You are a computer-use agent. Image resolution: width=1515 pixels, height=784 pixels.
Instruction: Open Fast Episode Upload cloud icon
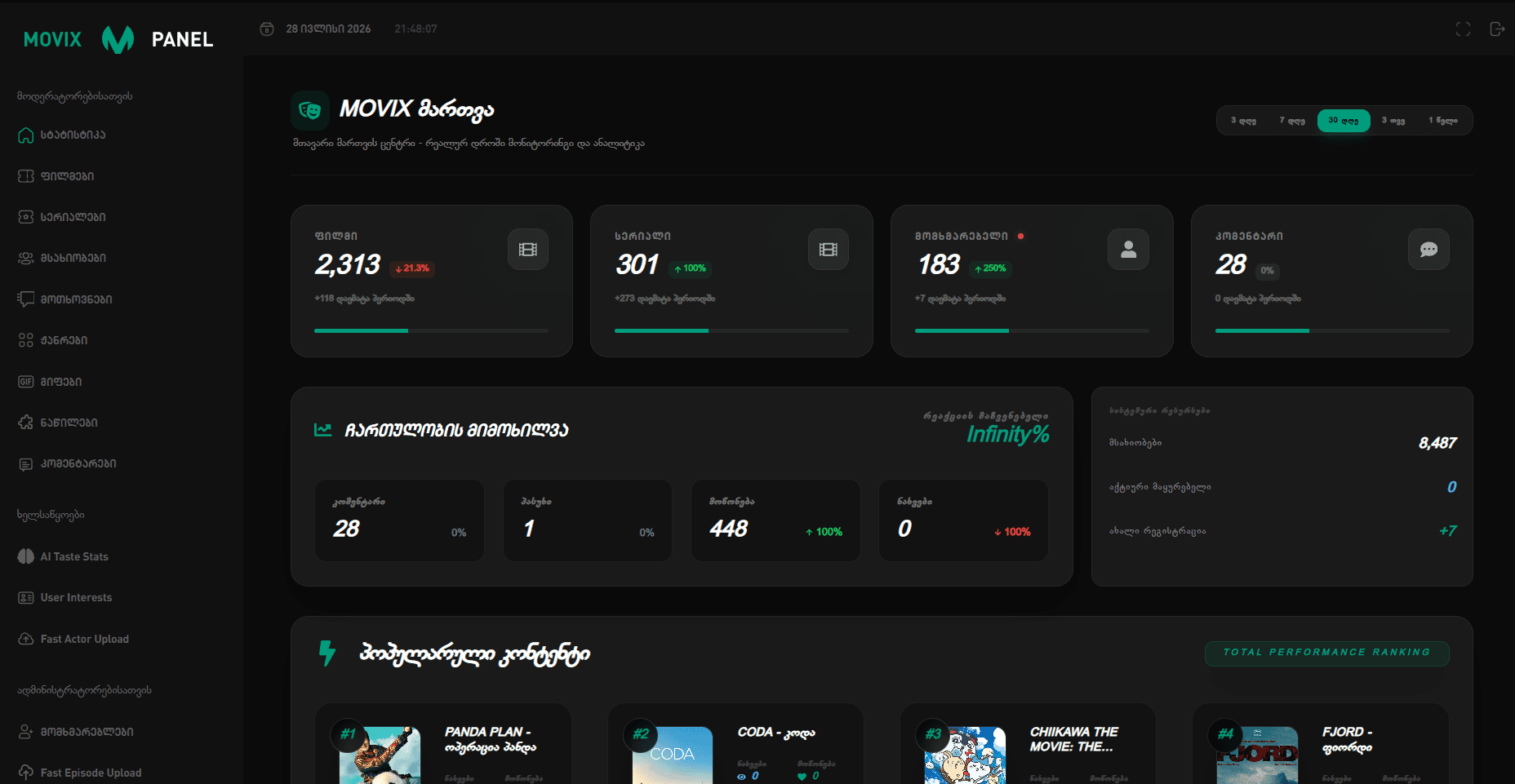coord(26,773)
